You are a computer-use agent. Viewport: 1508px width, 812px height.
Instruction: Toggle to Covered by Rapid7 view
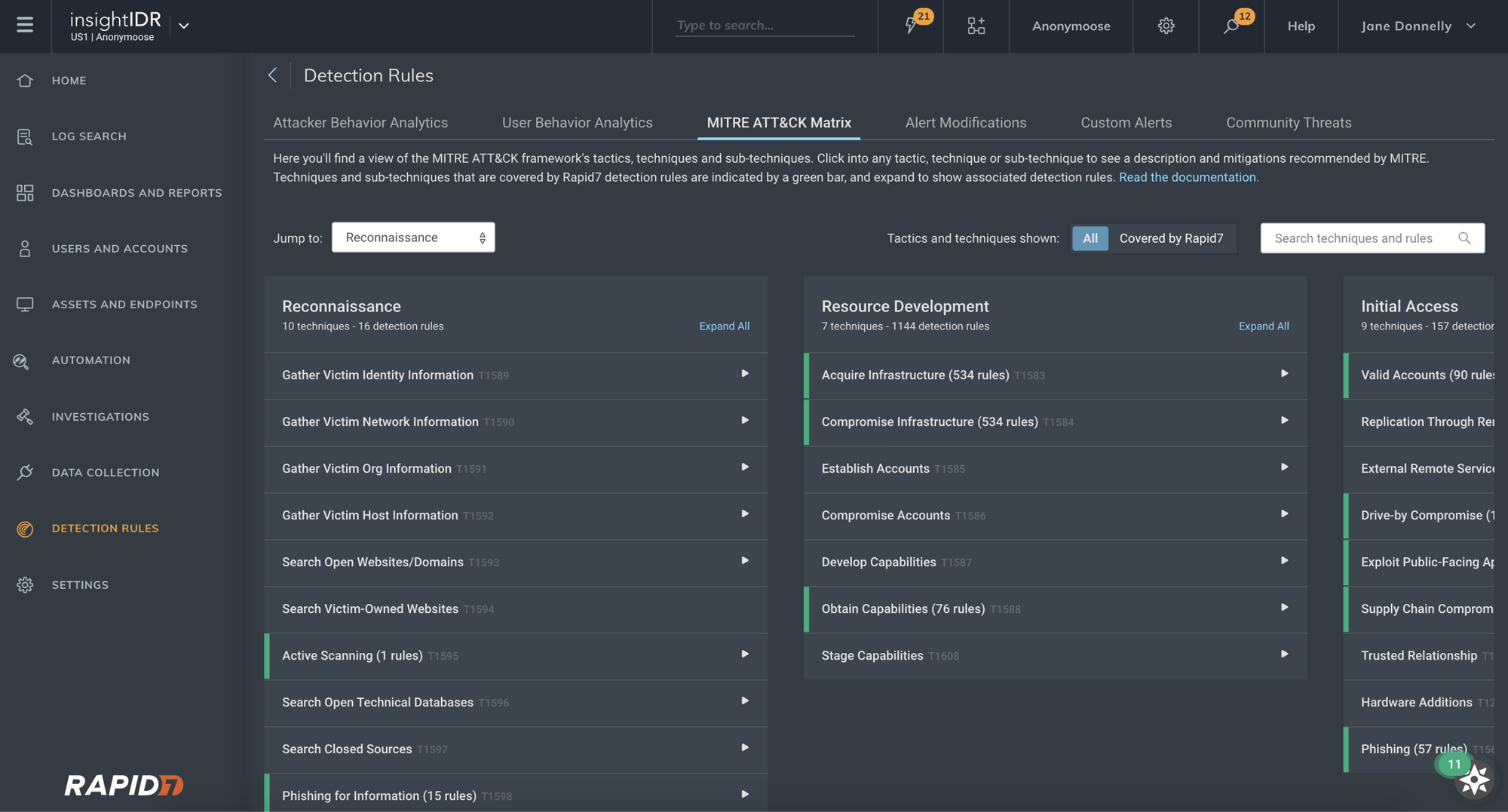click(x=1171, y=238)
